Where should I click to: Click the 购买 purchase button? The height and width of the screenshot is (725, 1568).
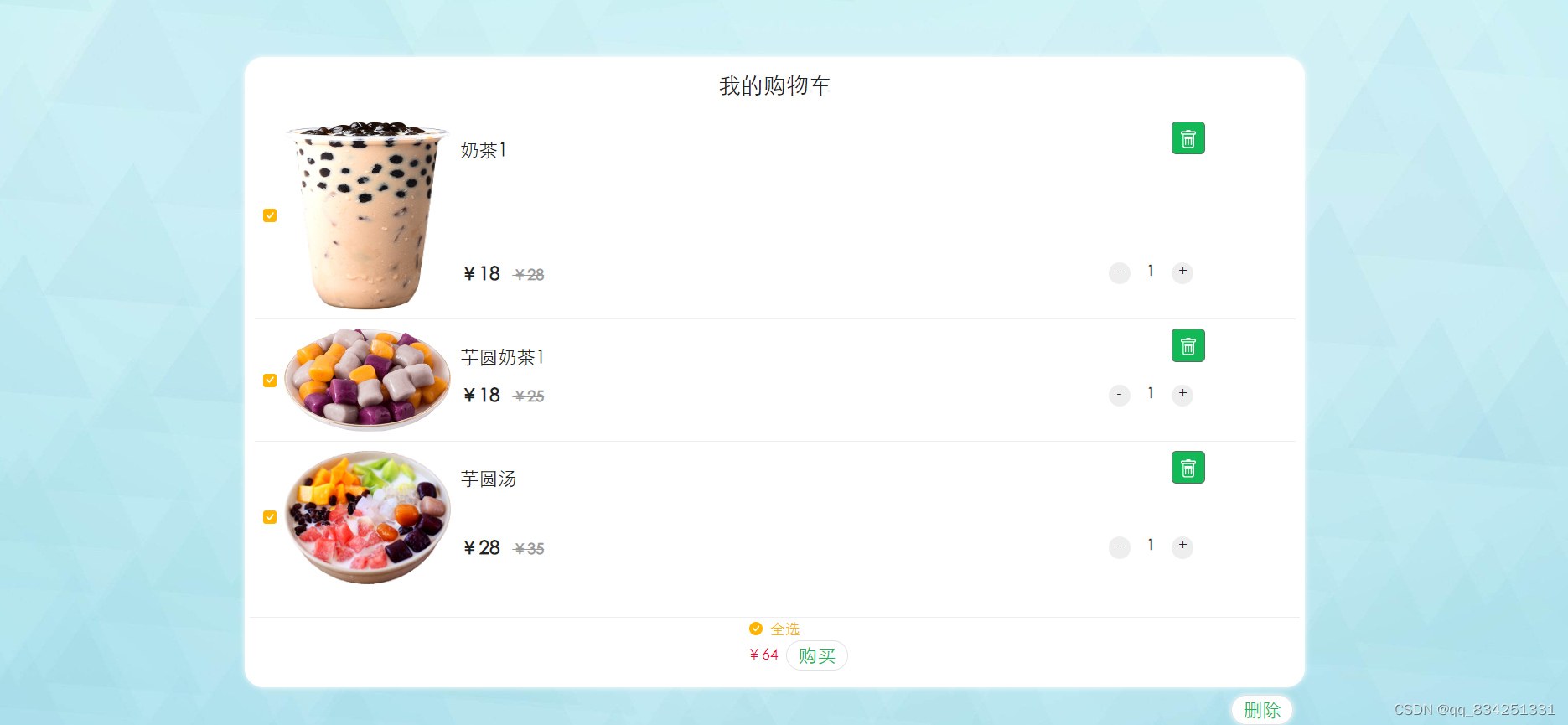pyautogui.click(x=817, y=655)
